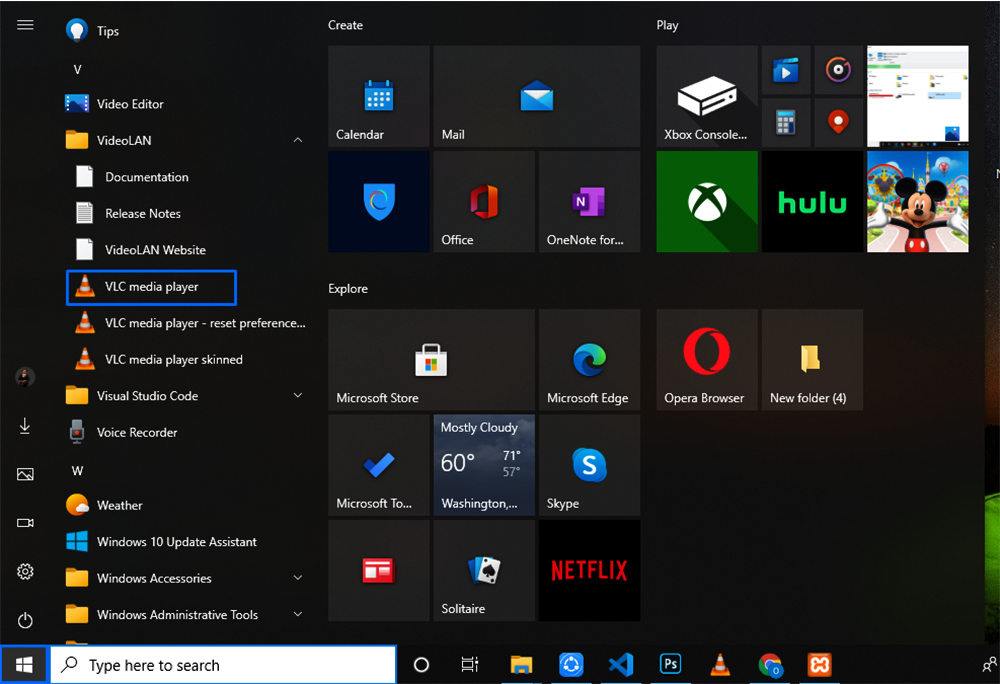The image size is (1000, 684).
Task: Launch Hulu from the Play group
Action: (812, 201)
